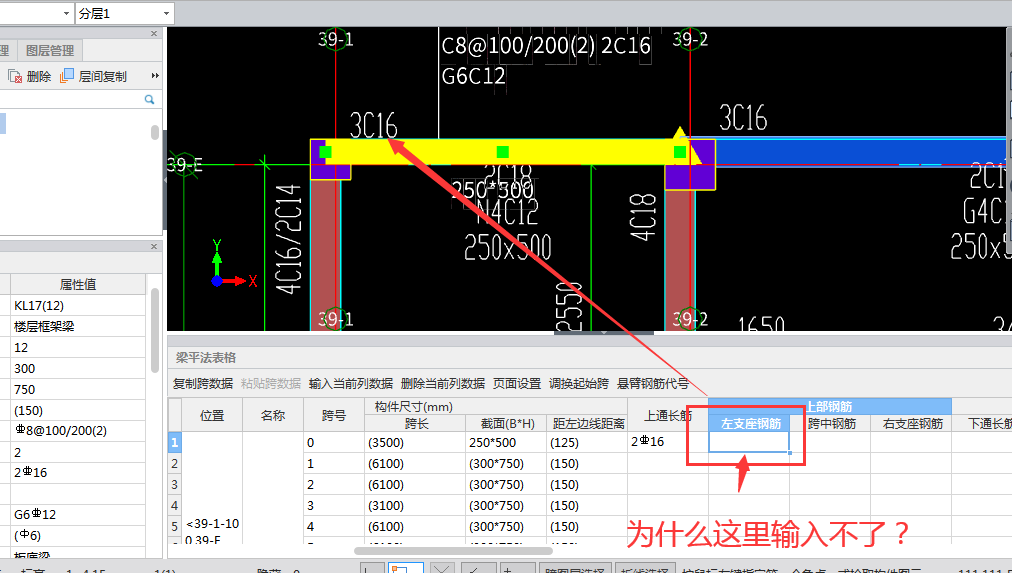Click the 复制跨数据 button
Image resolution: width=1012 pixels, height=573 pixels.
coord(203,384)
